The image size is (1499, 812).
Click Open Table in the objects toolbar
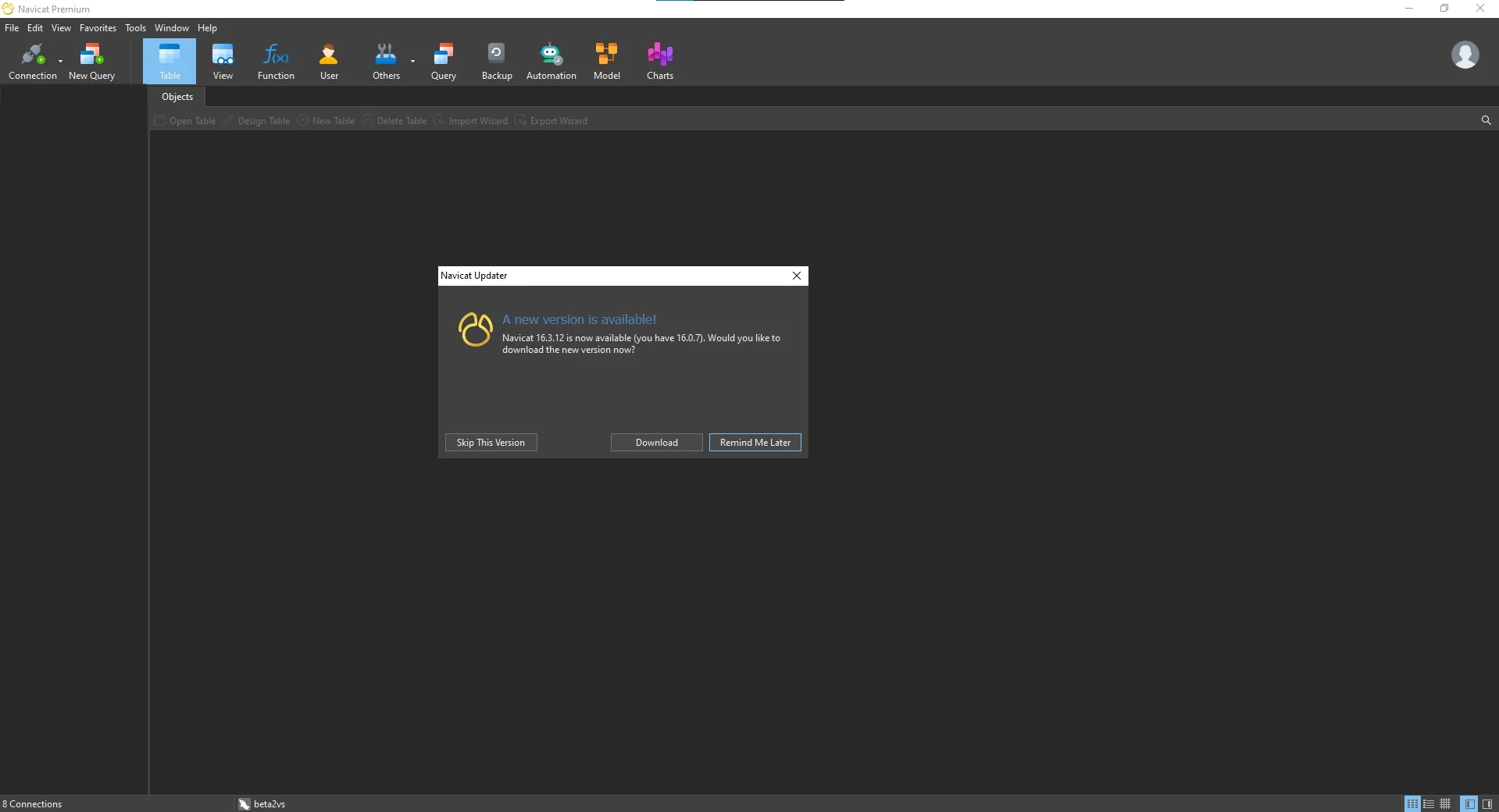click(185, 121)
